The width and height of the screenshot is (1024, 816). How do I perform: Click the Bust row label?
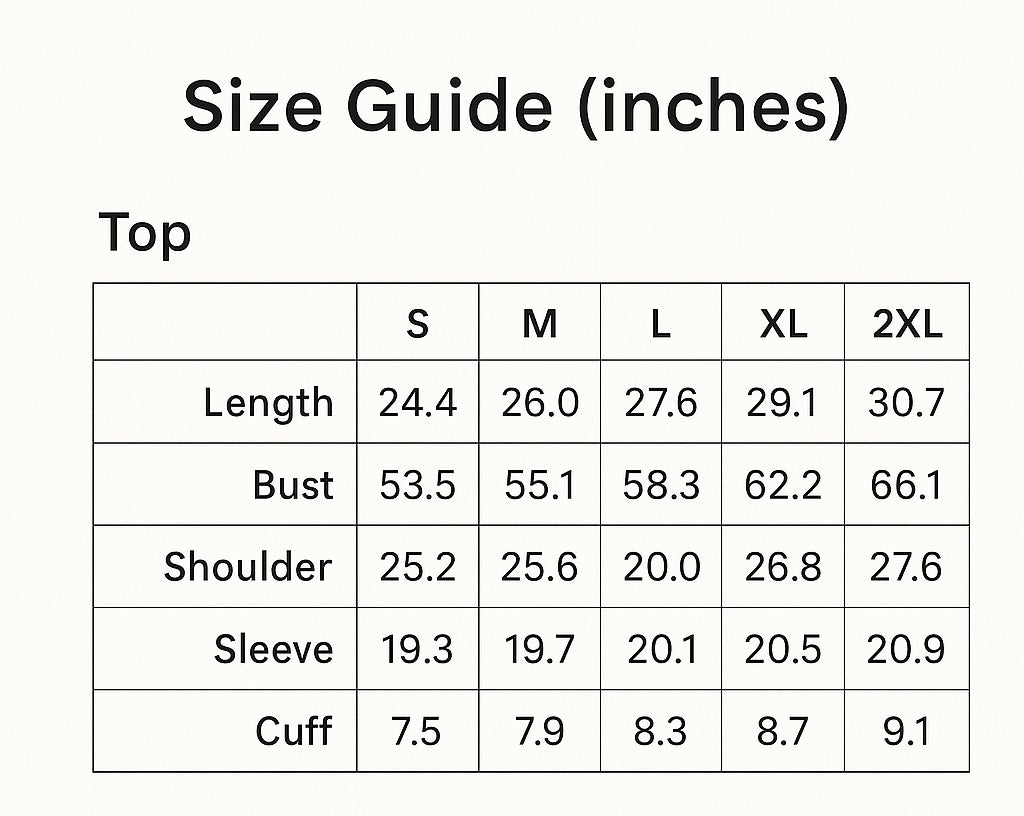293,486
